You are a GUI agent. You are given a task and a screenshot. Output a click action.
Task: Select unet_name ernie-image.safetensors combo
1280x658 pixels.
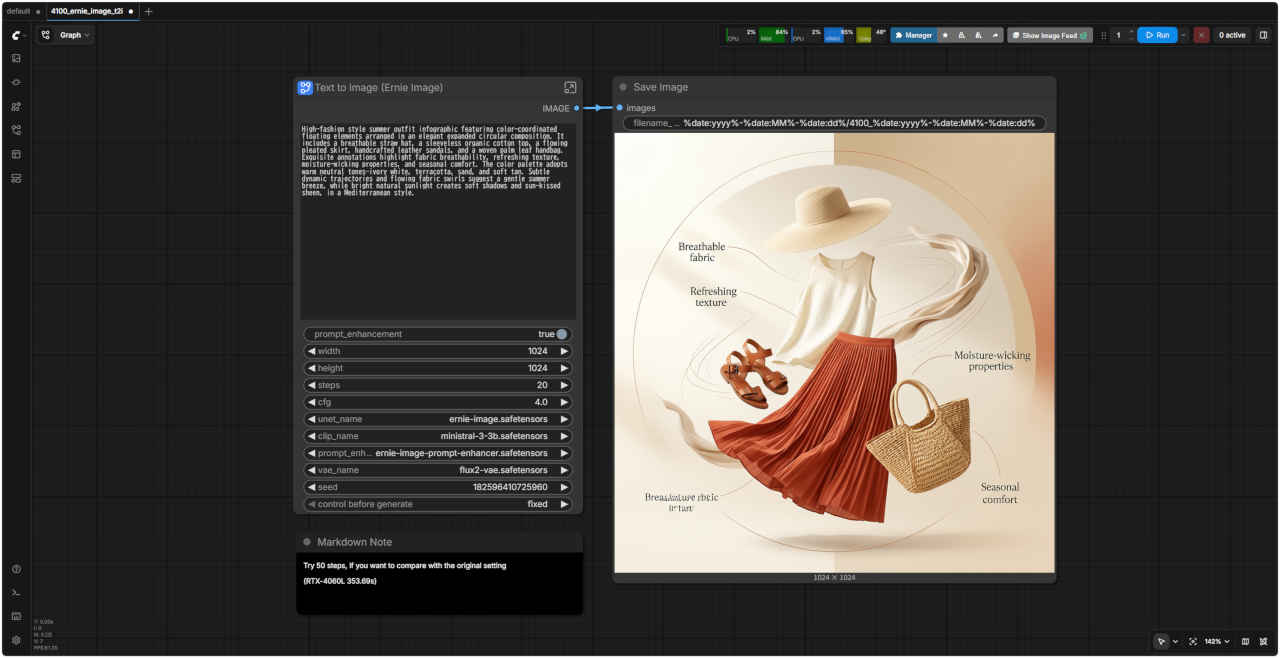click(438, 419)
